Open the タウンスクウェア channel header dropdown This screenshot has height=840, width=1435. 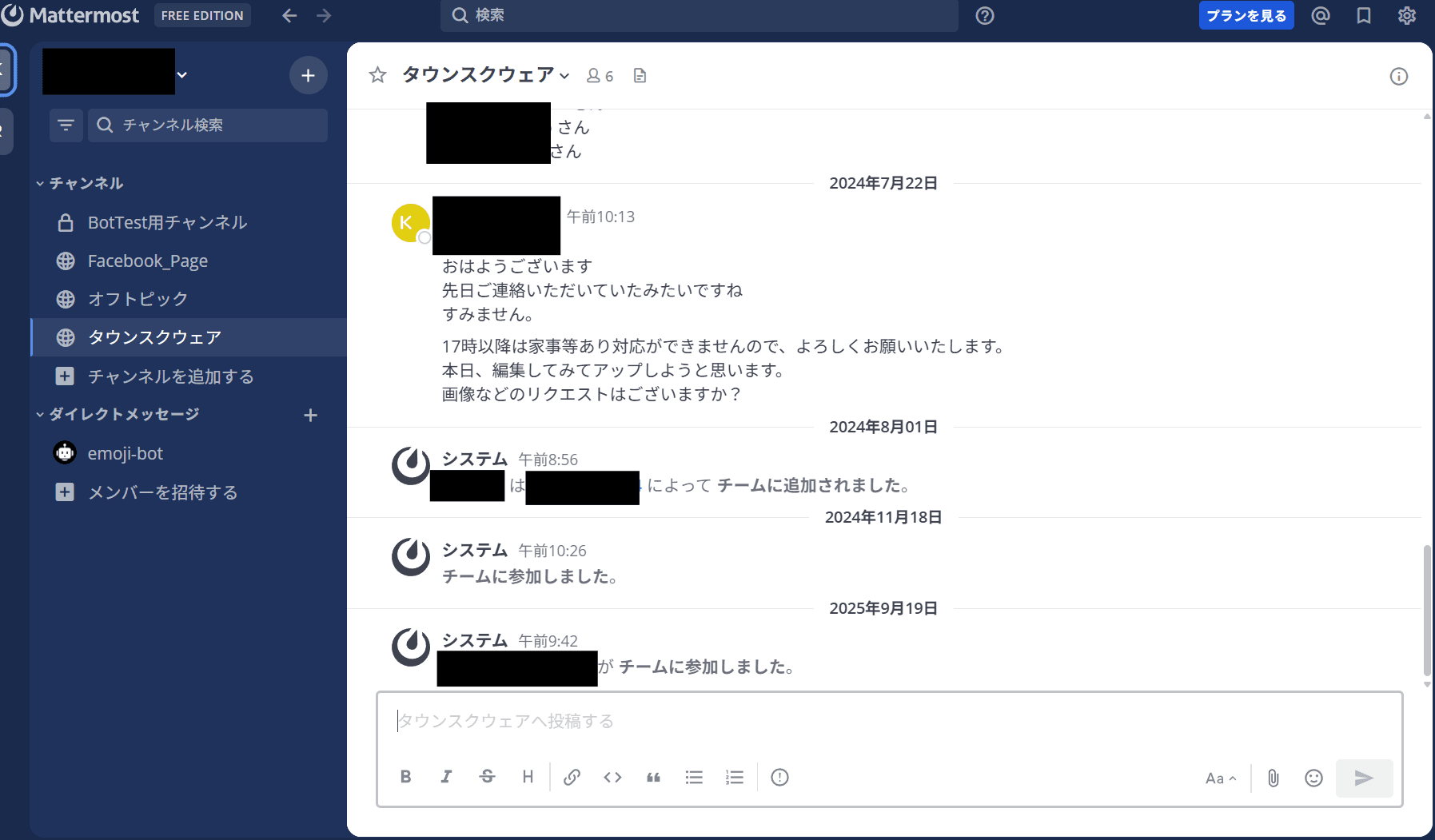485,75
